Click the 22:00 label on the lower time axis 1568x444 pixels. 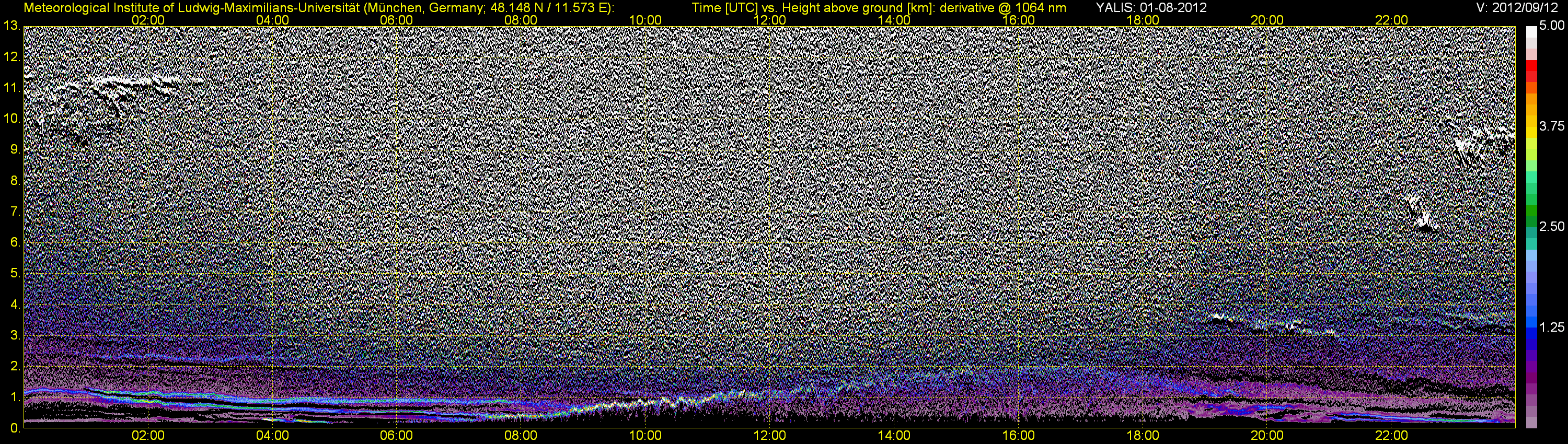point(1391,436)
